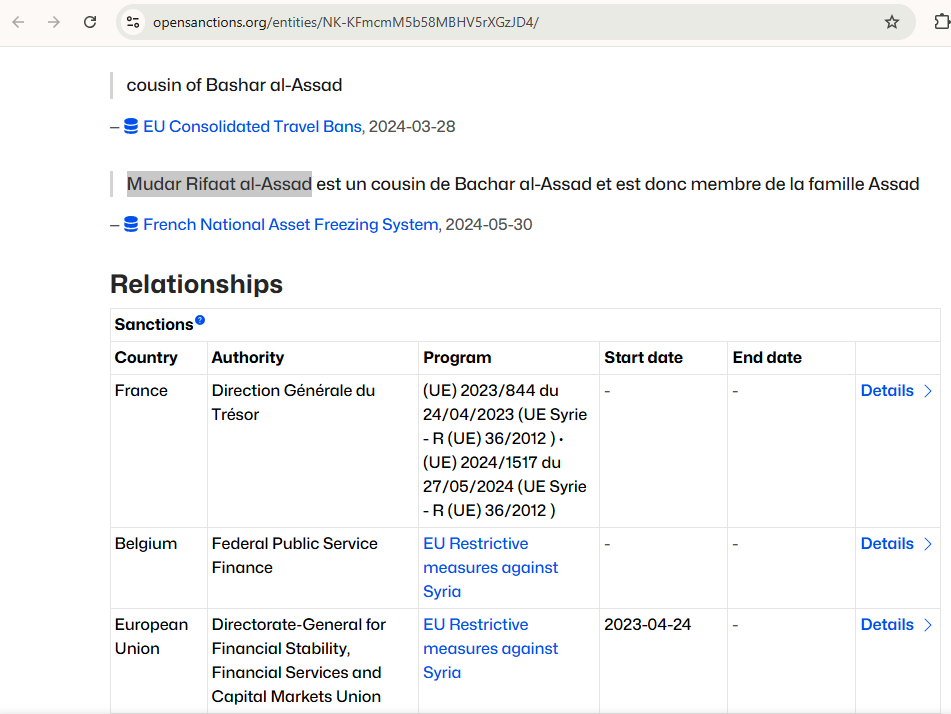Open European Union's EU Restrictive measures against Syria link
Viewport: 951px width, 714px height.
click(490, 648)
